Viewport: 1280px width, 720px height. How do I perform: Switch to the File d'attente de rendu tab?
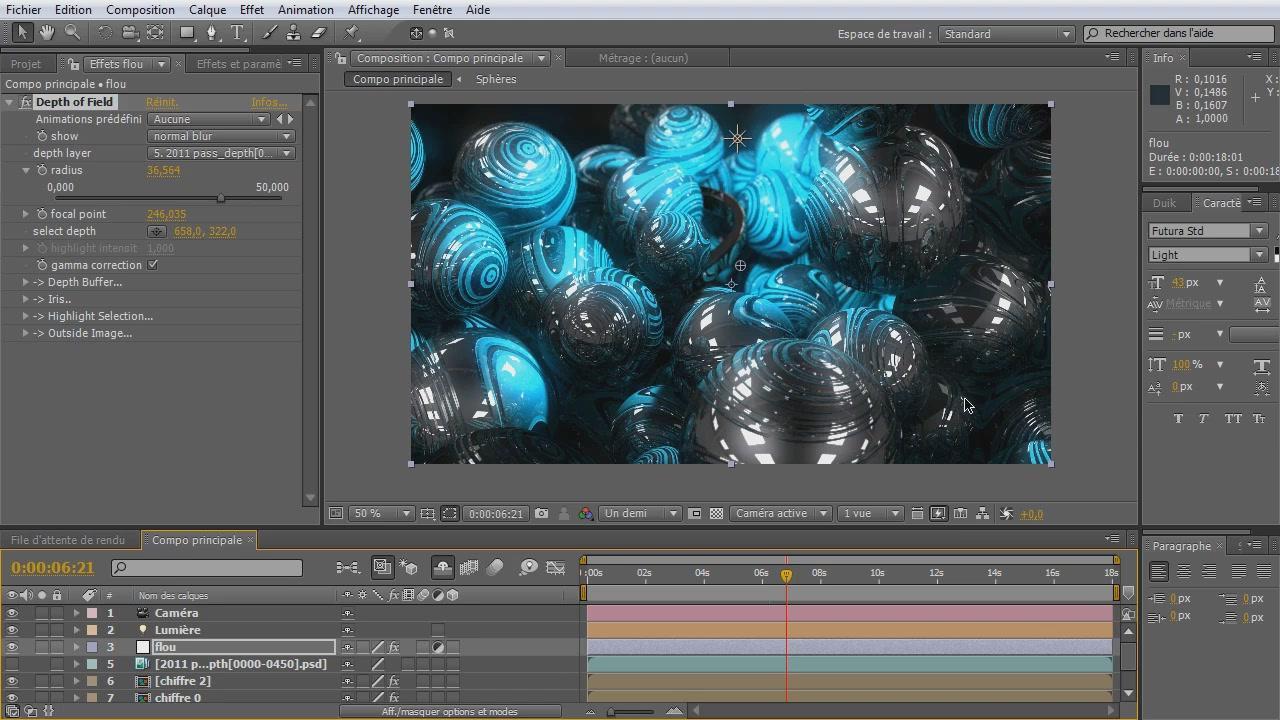(x=68, y=540)
